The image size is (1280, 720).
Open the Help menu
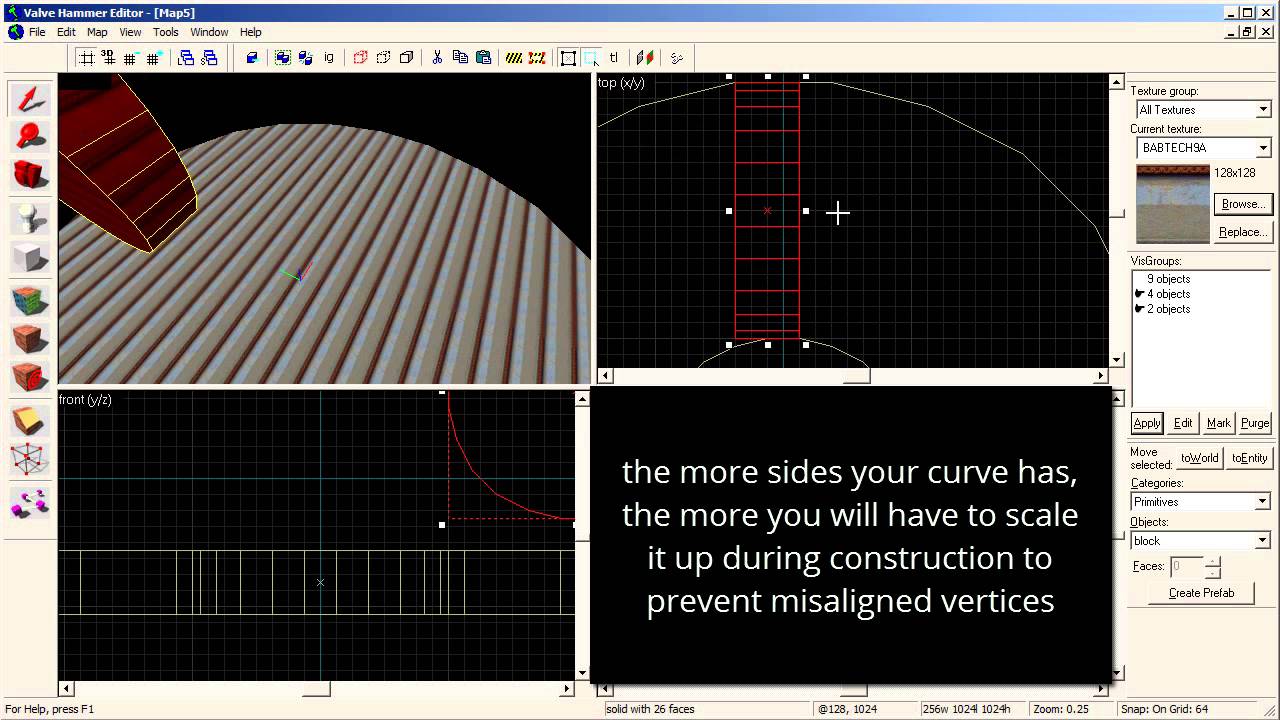pos(251,32)
